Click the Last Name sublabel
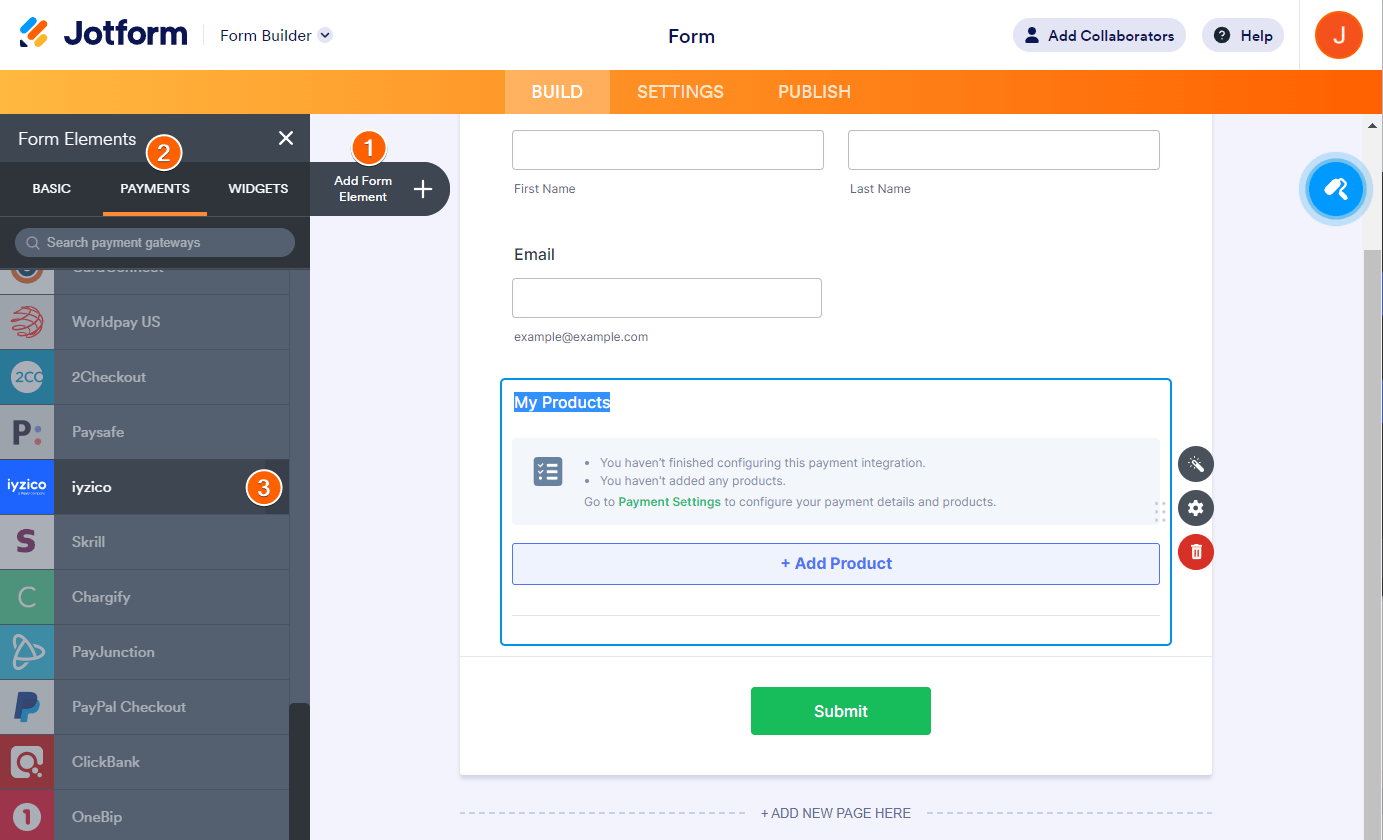The image size is (1383, 840). pyautogui.click(x=880, y=189)
